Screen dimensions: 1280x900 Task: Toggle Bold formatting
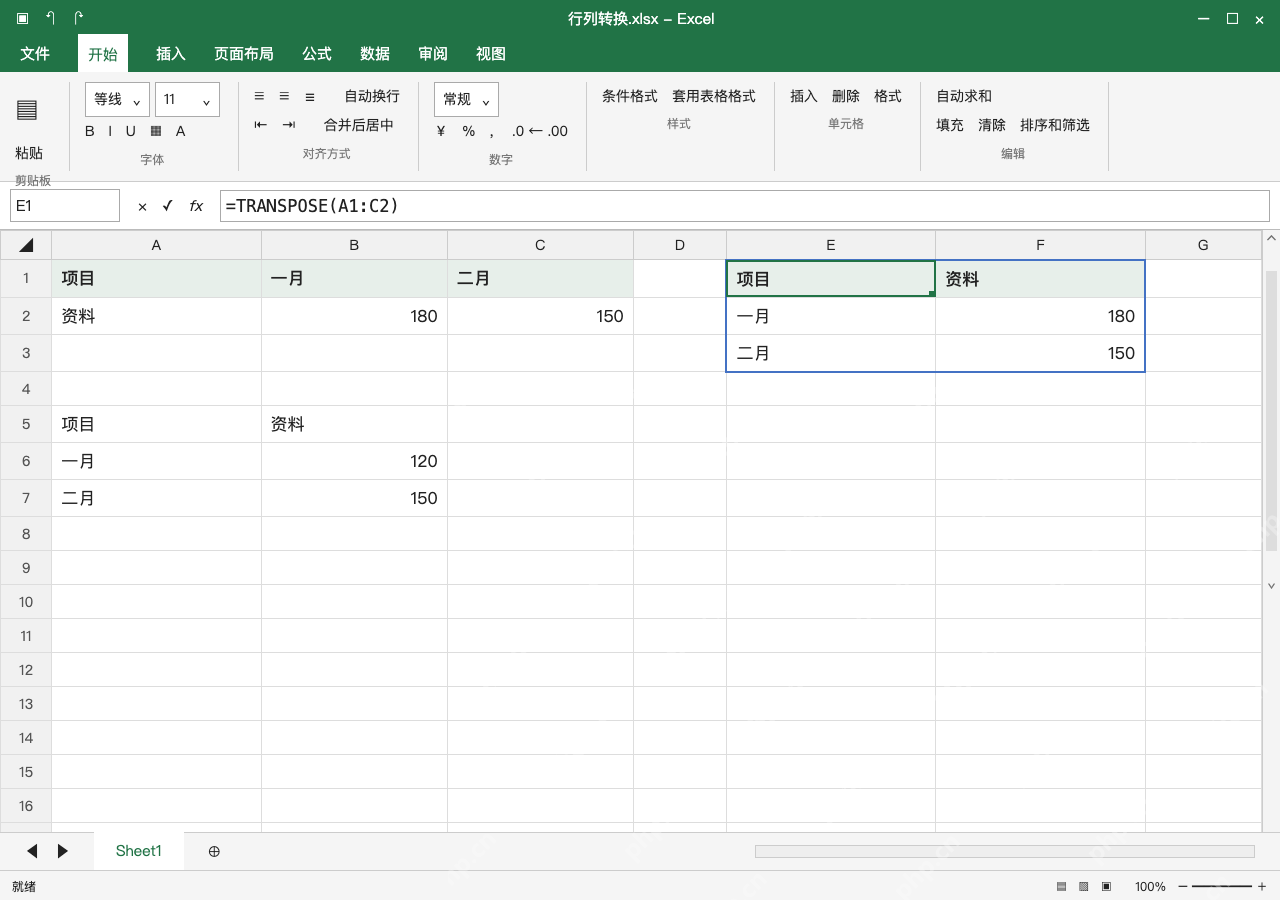point(90,131)
